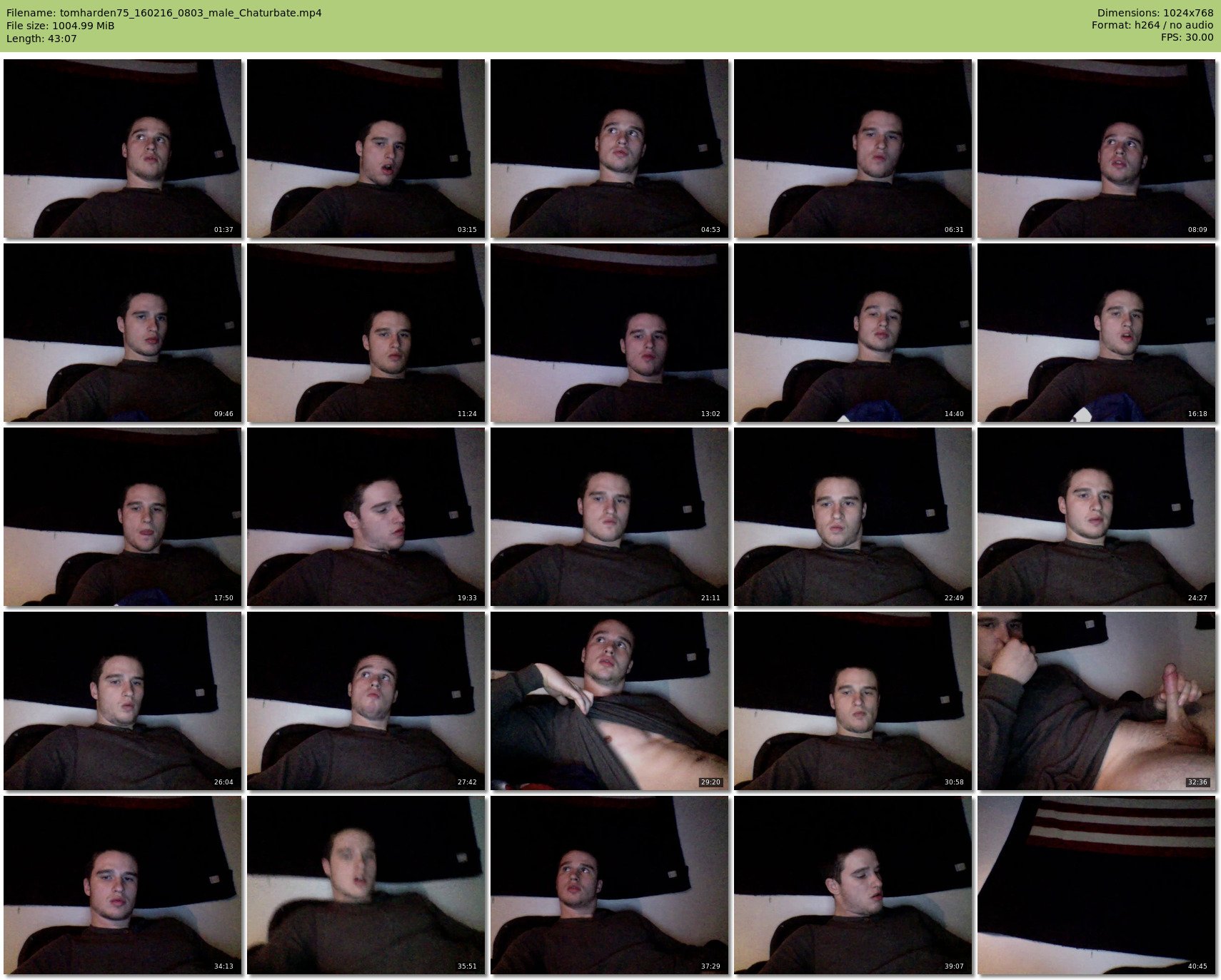The width and height of the screenshot is (1221, 980).
Task: Click the final frame at 40:45
Action: tap(1097, 885)
